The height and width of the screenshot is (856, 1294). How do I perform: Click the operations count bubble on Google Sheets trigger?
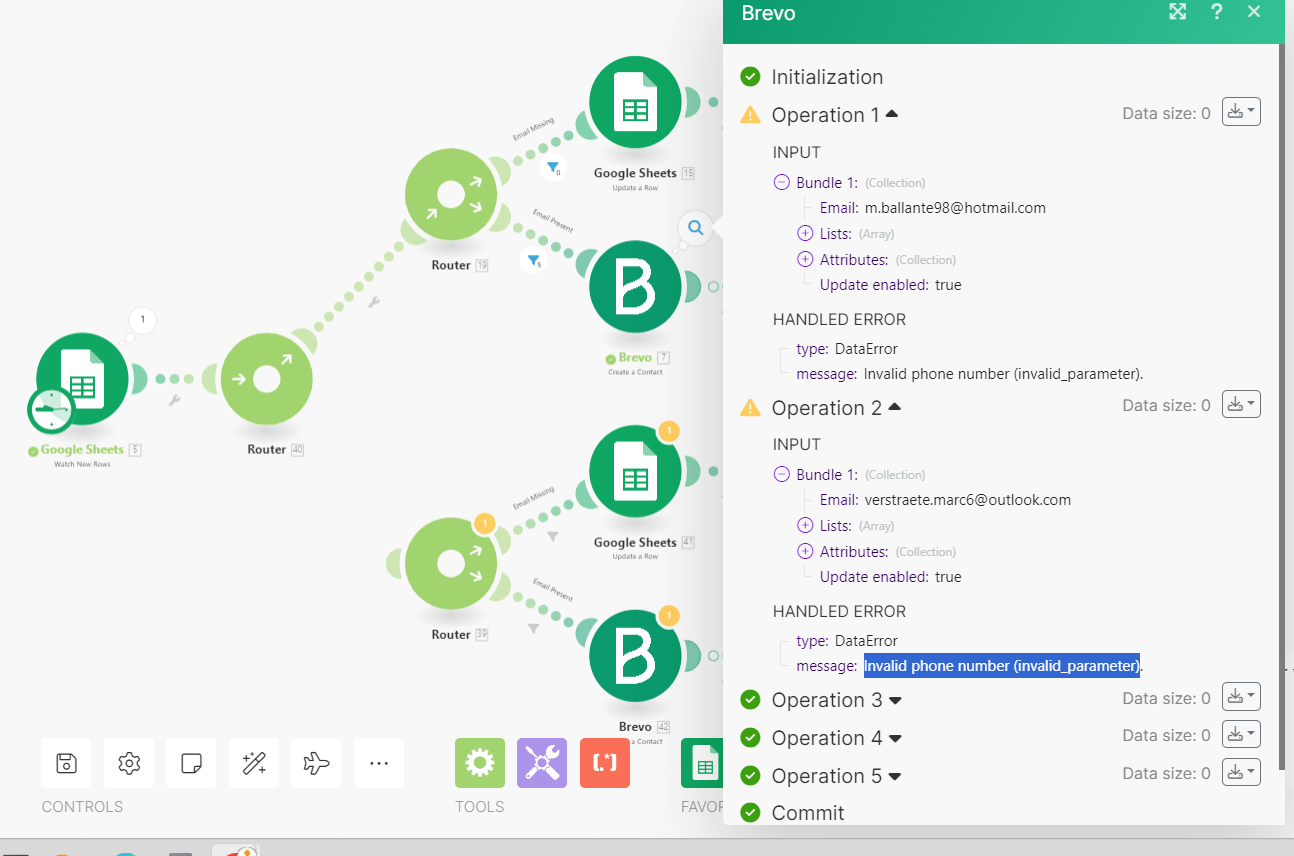pyautogui.click(x=143, y=320)
